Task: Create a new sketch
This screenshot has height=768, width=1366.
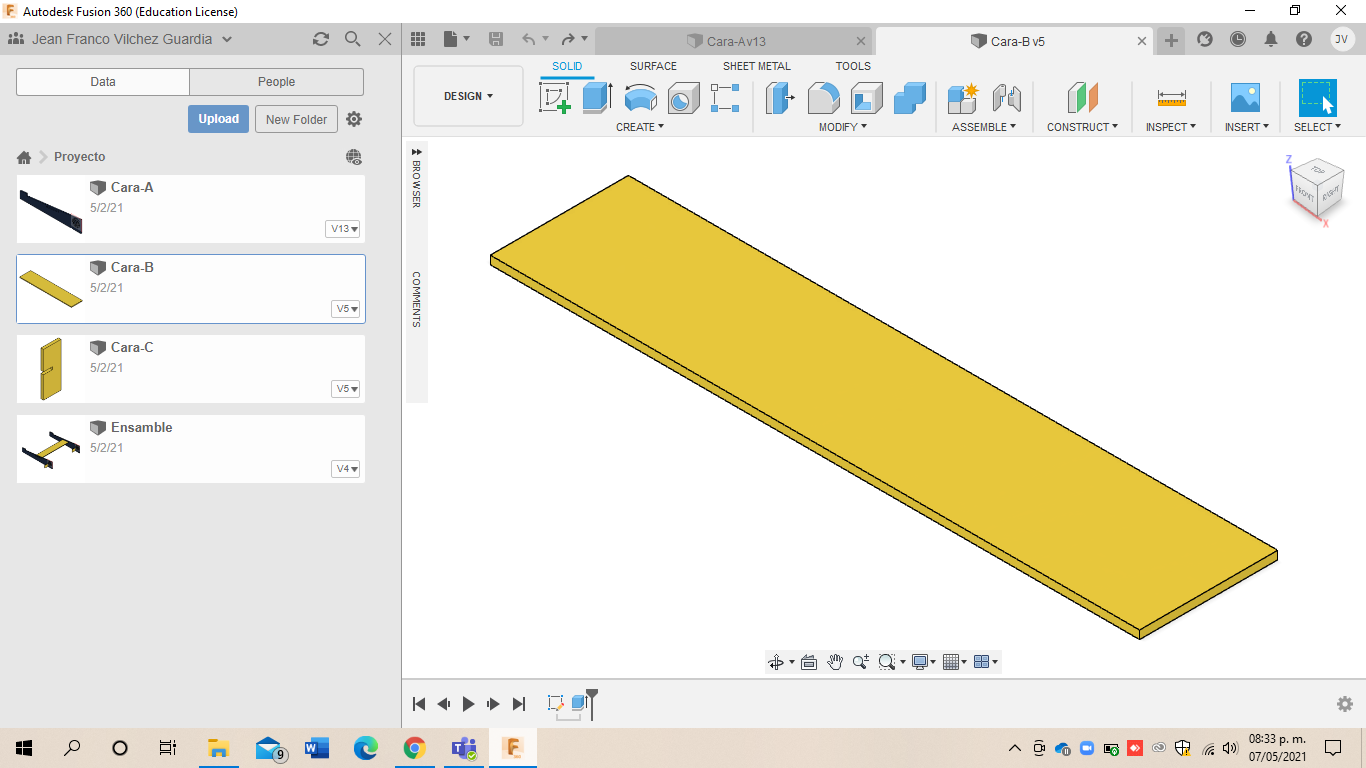Action: pos(555,98)
